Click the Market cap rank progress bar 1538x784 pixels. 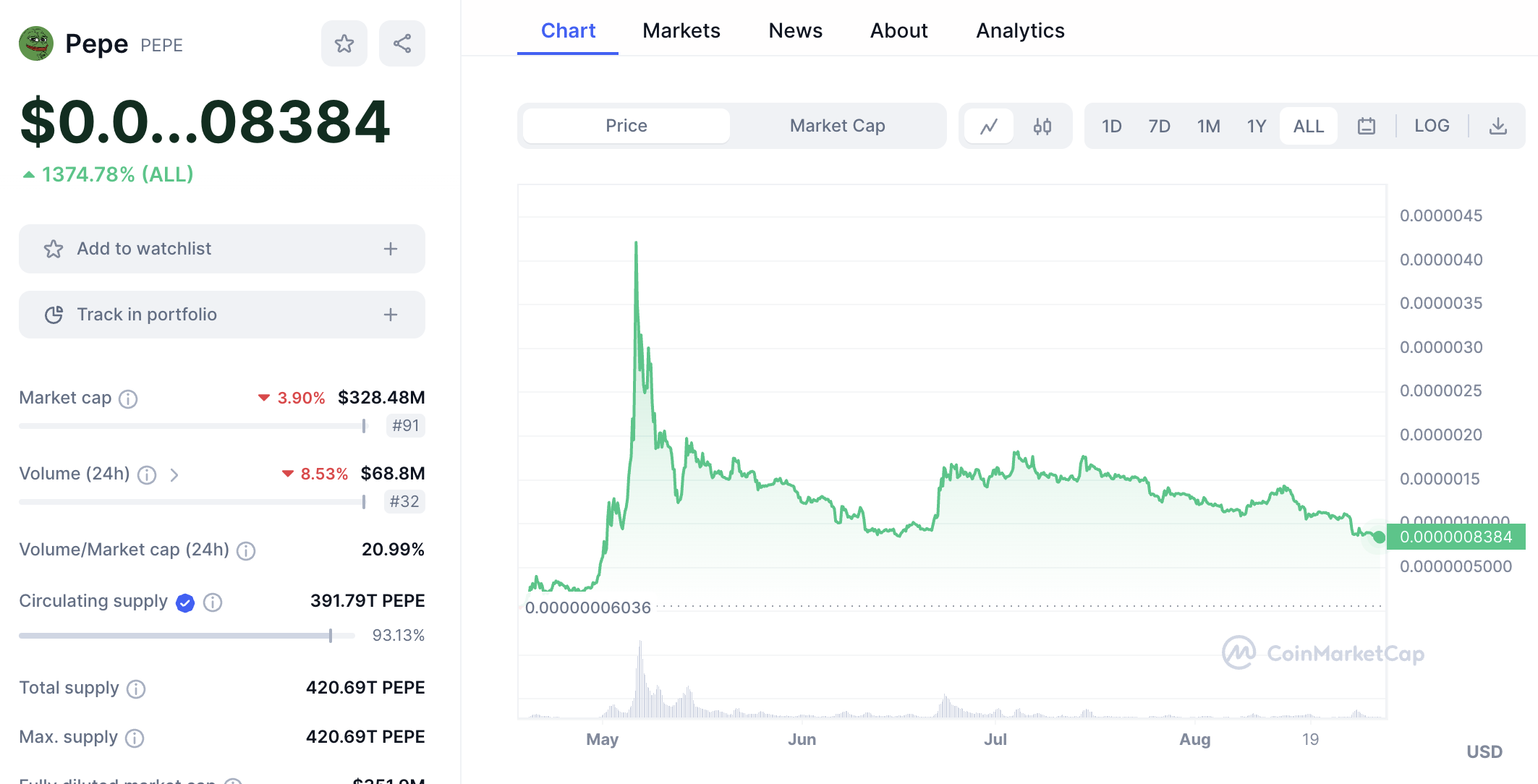(x=192, y=426)
